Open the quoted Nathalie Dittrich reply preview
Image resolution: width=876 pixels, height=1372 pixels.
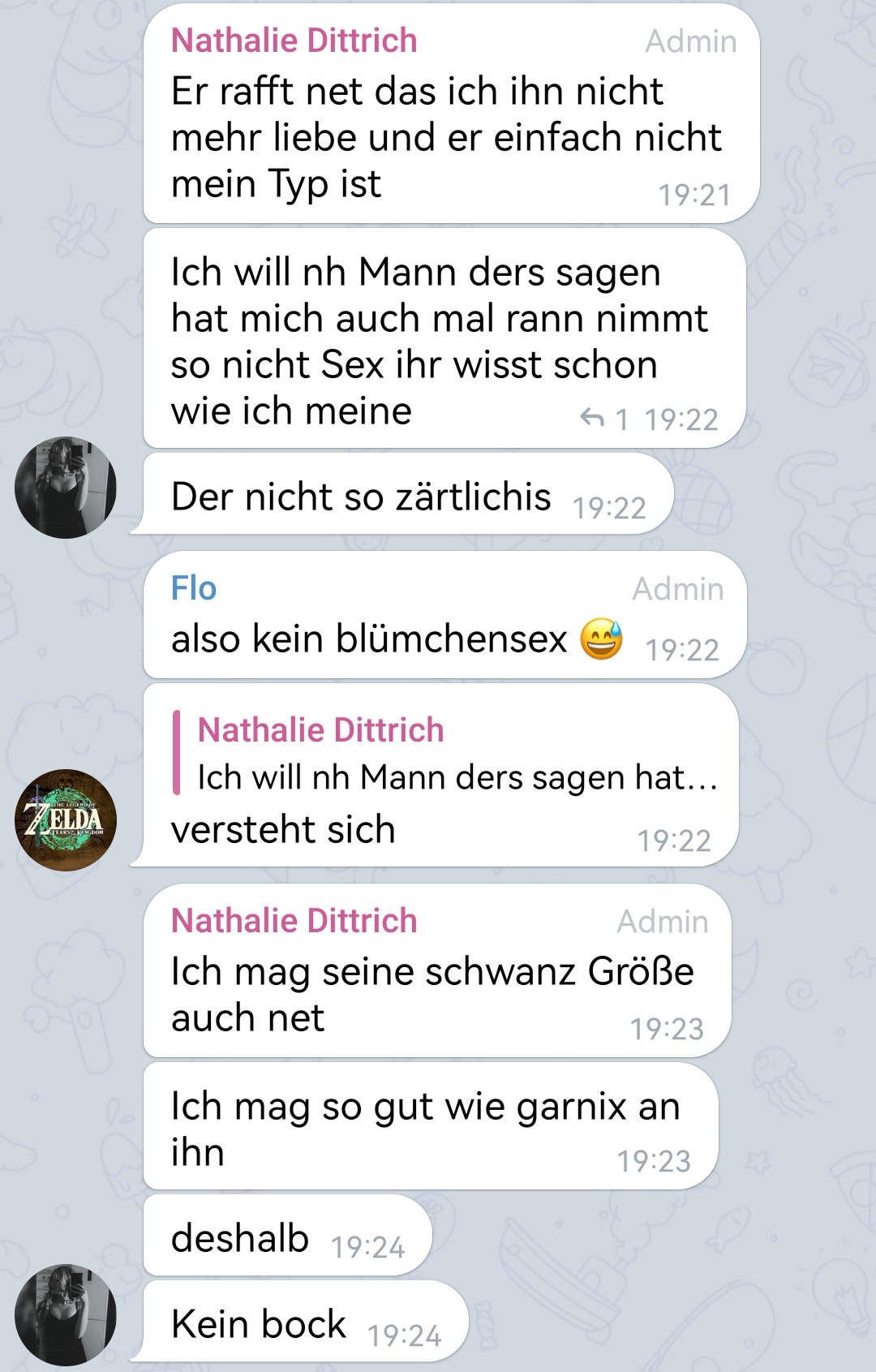point(445,755)
